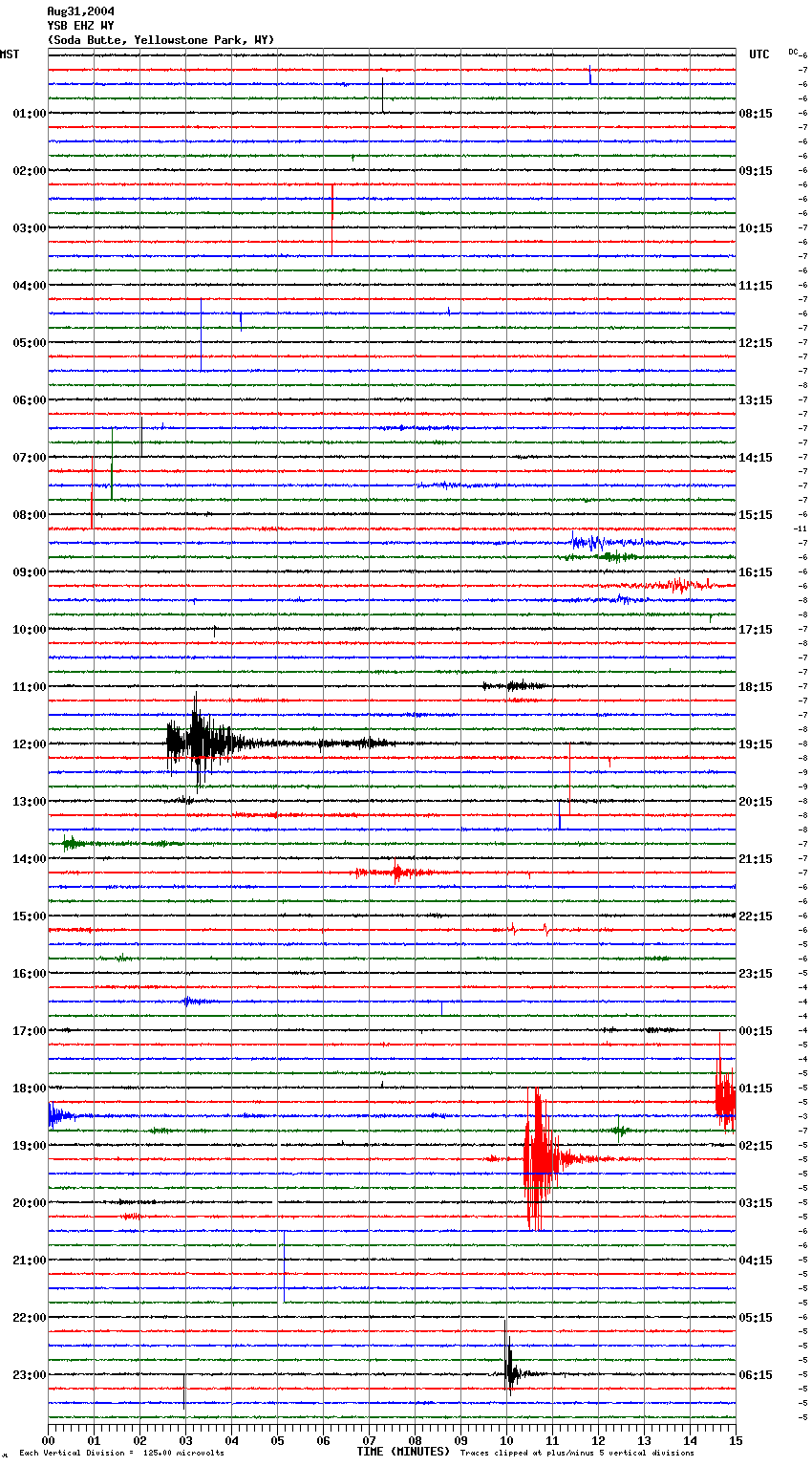Select the station code YSB EHZ WY

[x=80, y=26]
